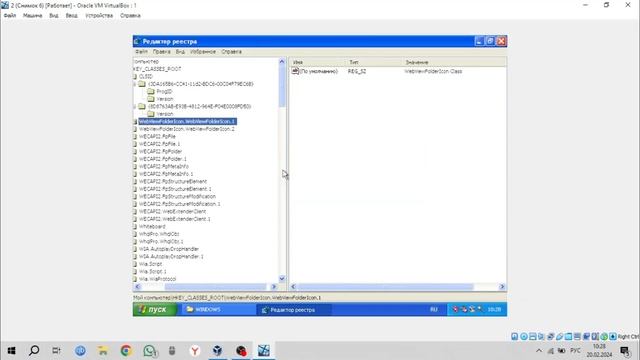Select the selected WebViewFolderIcon.WebViewFolderIcon.1 key
640x360 pixels.
tap(187, 122)
